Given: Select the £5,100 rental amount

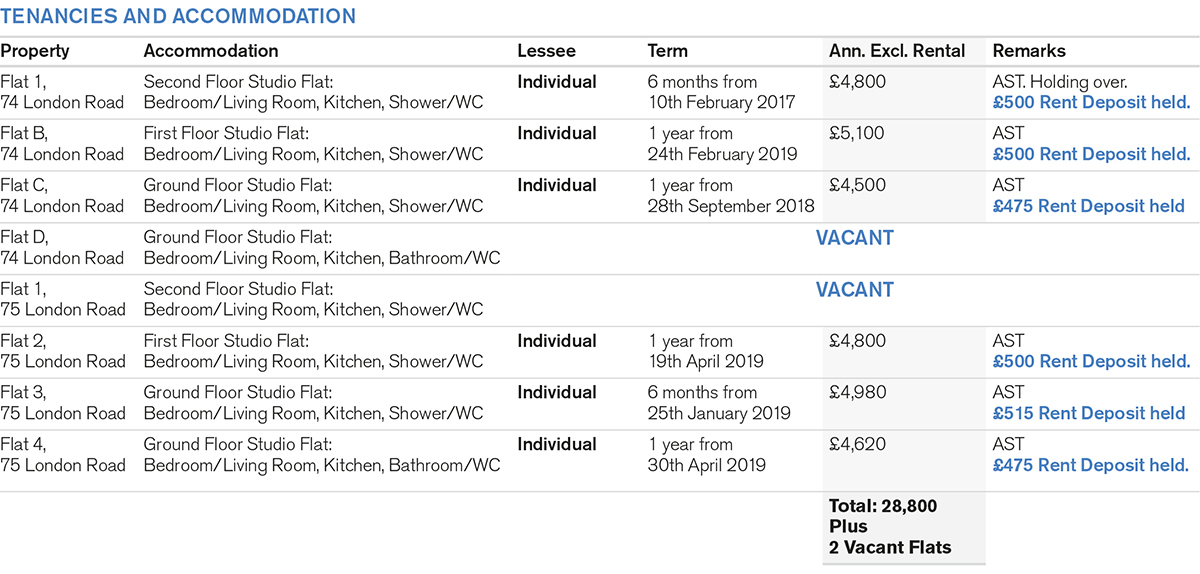Looking at the screenshot, I should click(857, 133).
